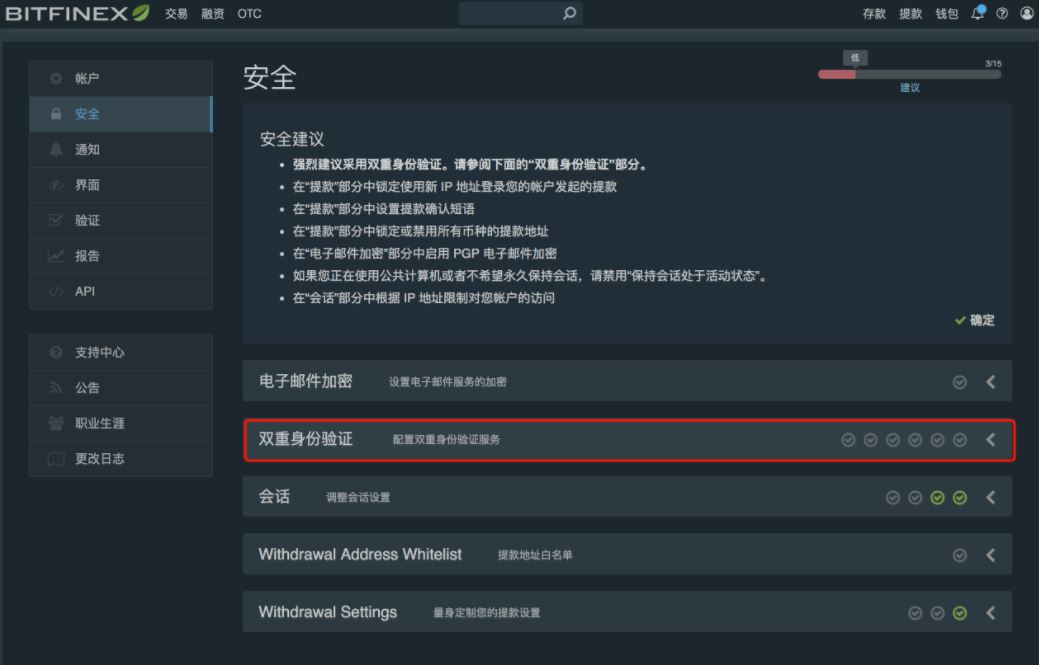
Task: Click the last 双重身份验证 status check
Action: click(x=959, y=440)
